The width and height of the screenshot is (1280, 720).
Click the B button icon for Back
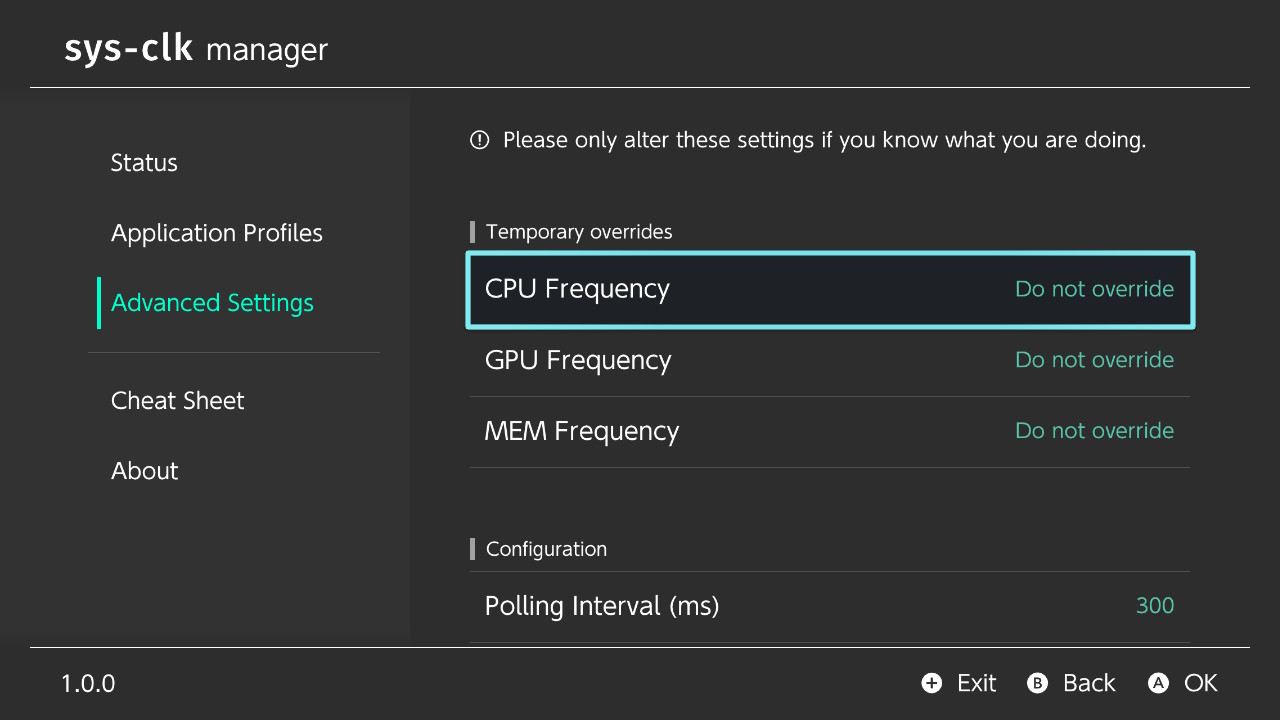click(1037, 683)
